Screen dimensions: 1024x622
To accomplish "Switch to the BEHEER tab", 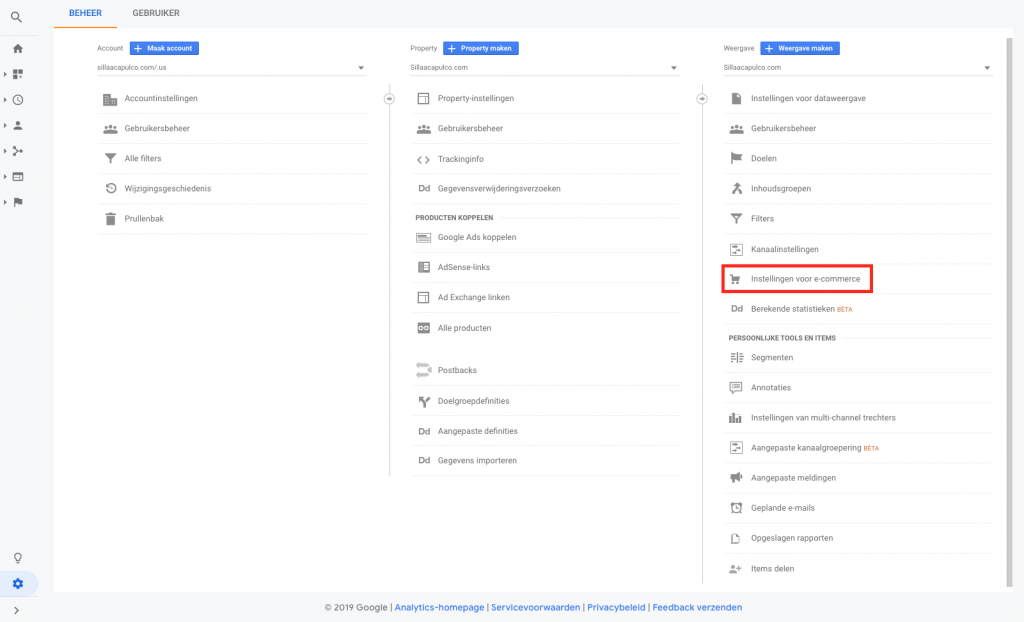I will (85, 13).
